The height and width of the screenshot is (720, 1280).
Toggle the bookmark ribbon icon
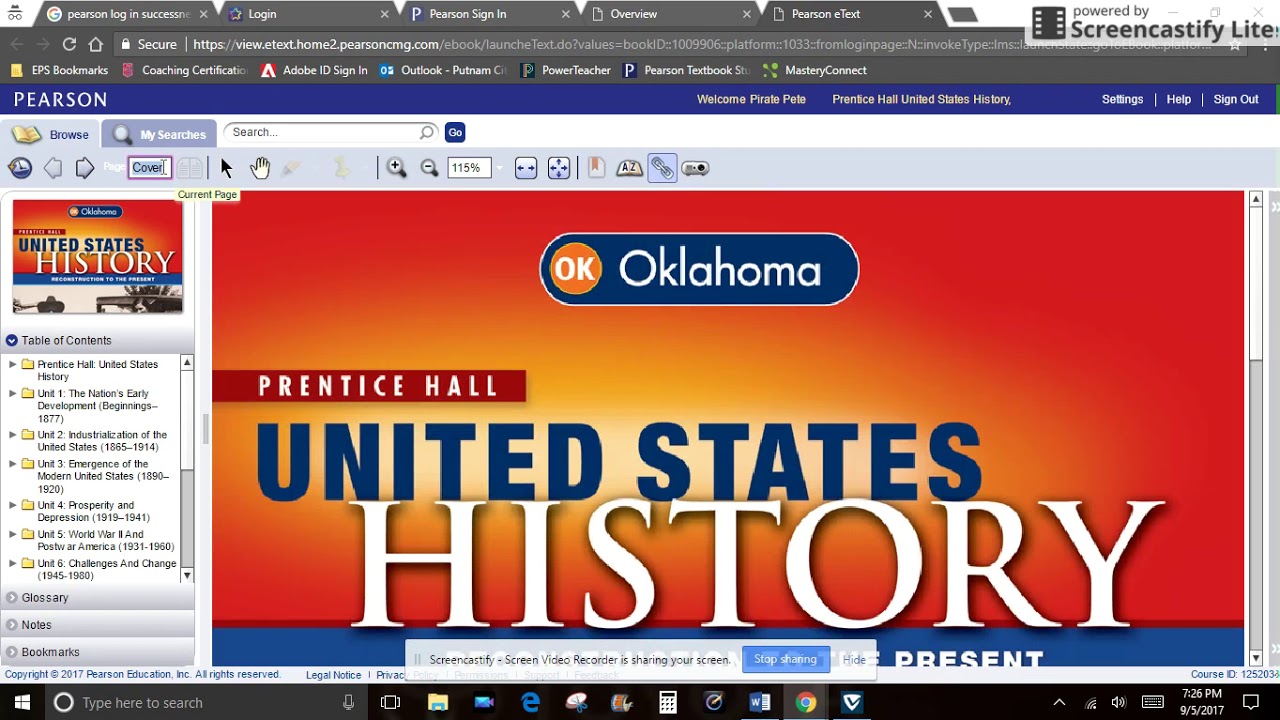[596, 168]
